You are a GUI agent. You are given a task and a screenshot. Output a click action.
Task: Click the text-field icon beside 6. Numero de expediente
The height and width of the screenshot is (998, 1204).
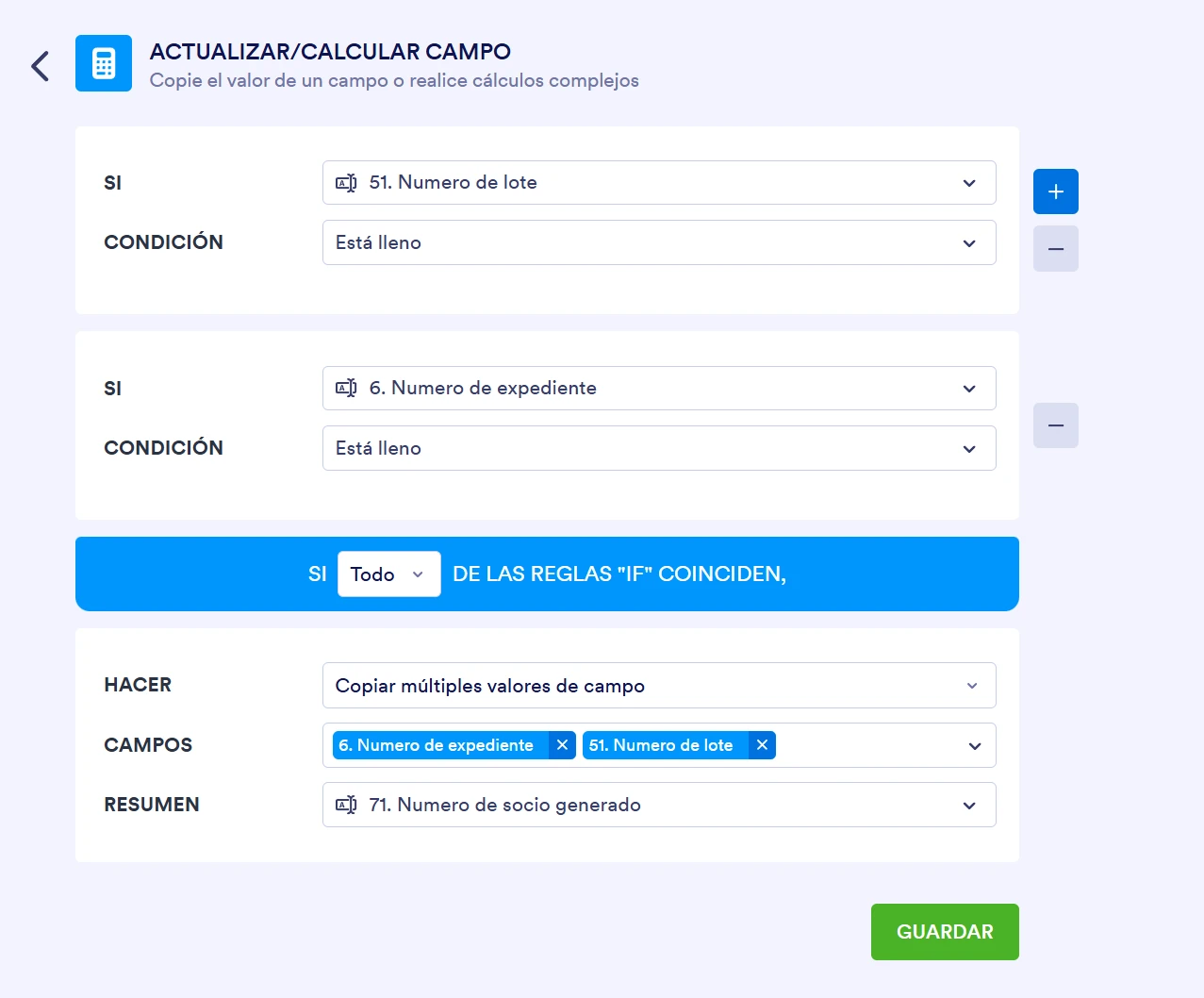pyautogui.click(x=347, y=388)
